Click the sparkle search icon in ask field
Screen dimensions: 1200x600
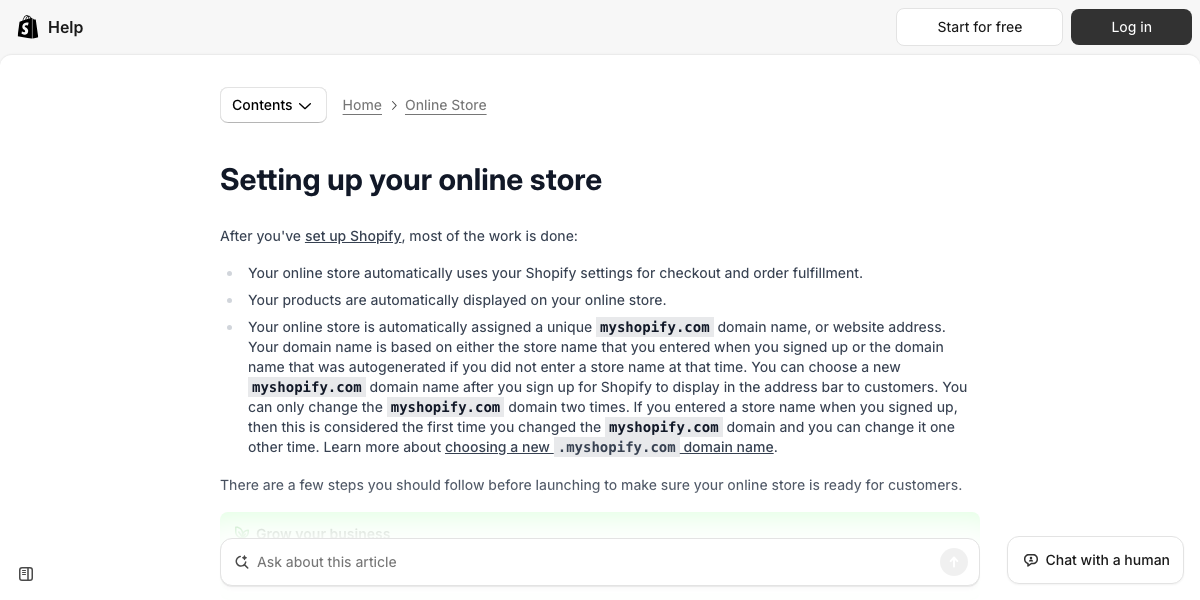tap(241, 562)
